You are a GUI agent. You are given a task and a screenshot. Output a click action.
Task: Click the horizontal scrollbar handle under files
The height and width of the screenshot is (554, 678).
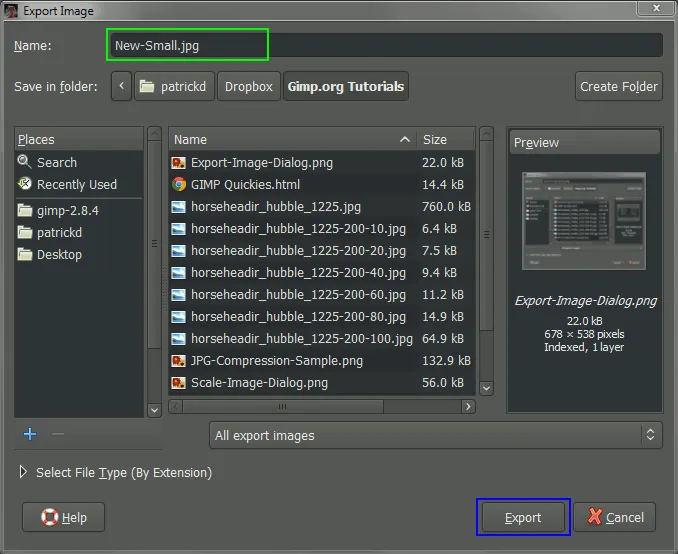click(x=283, y=407)
